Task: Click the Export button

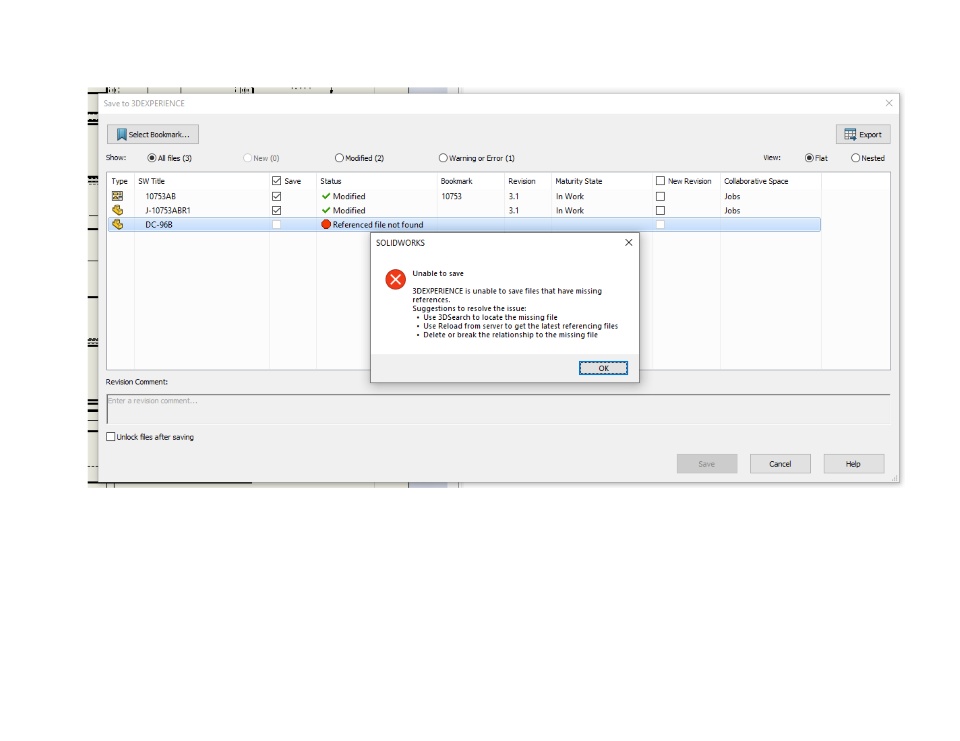Action: (x=863, y=134)
